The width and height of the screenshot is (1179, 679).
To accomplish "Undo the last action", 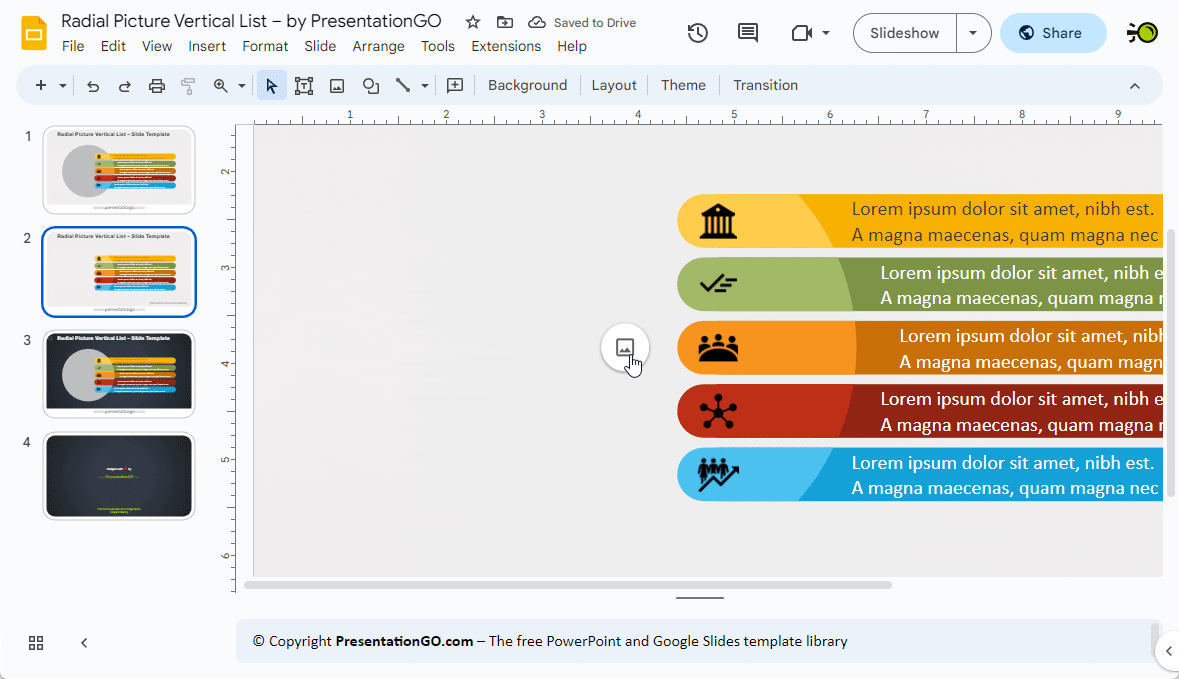I will [92, 86].
